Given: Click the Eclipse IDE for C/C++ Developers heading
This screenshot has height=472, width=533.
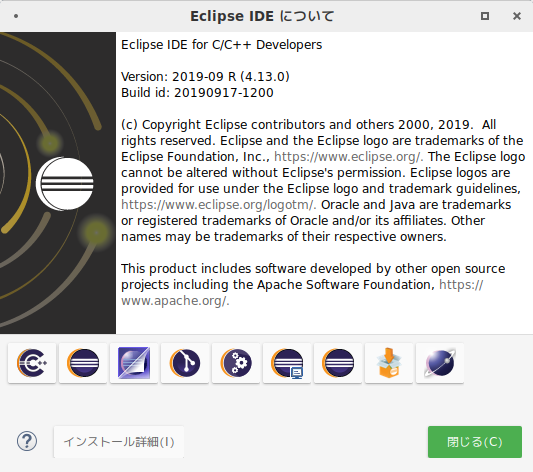Looking at the screenshot, I should point(222,45).
